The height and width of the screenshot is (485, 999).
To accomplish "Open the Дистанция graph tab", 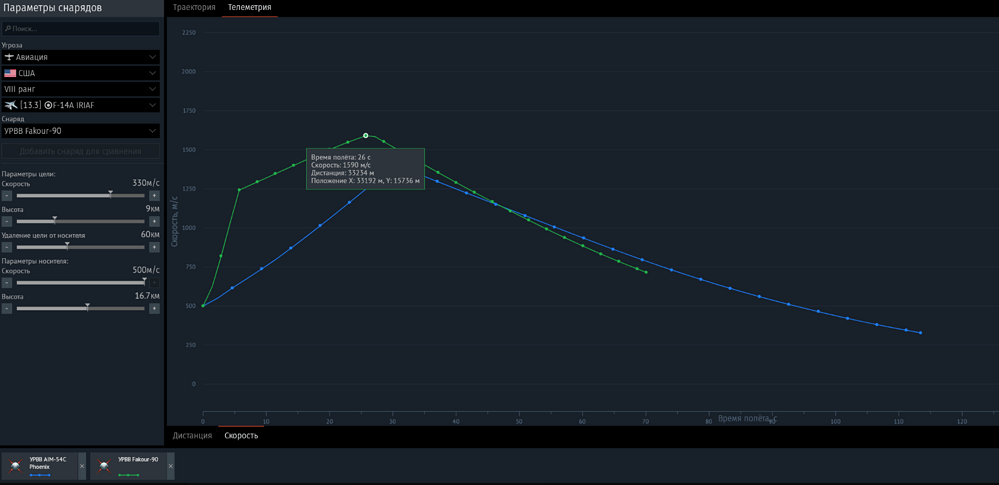I will click(192, 436).
